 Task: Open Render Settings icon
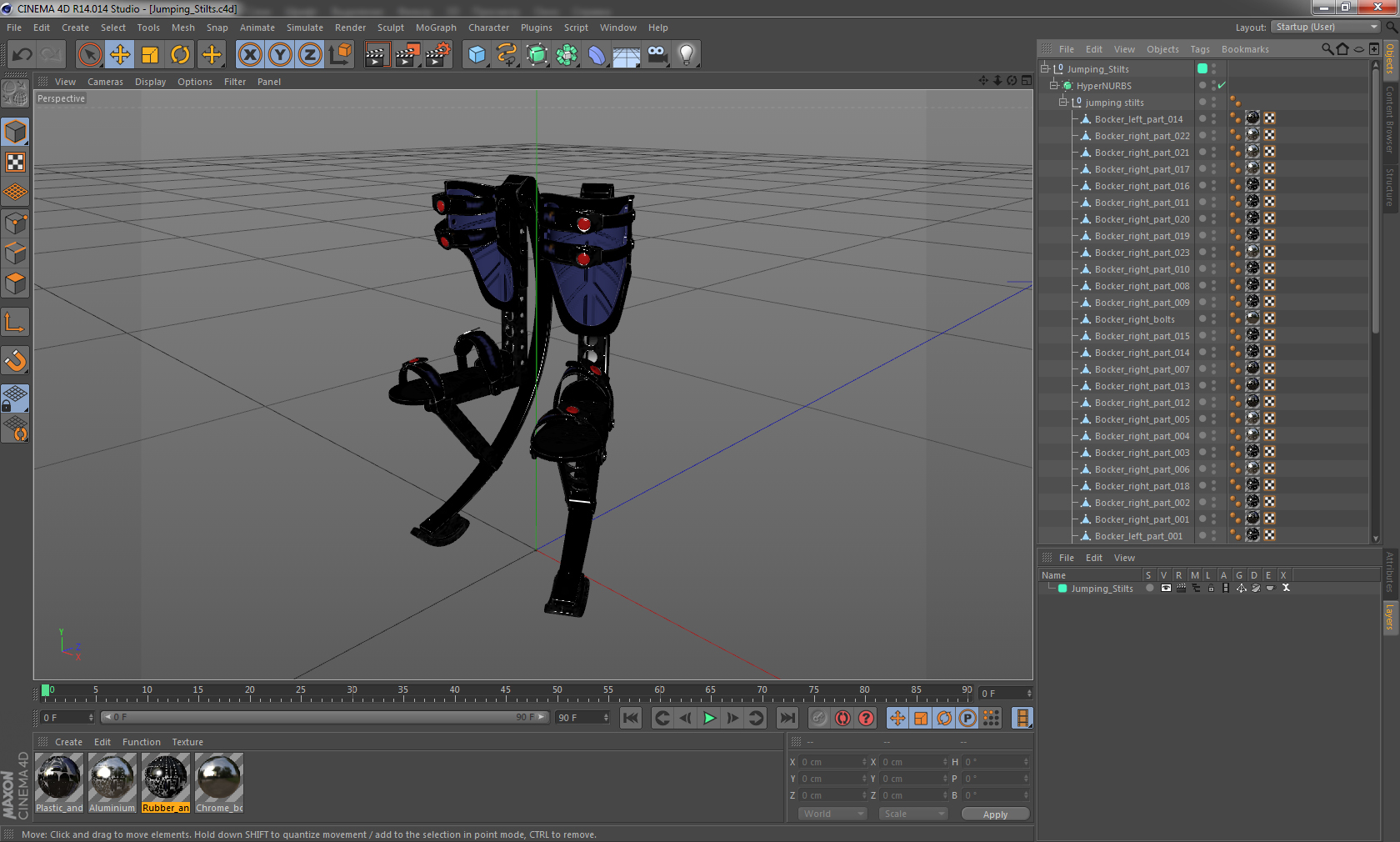[437, 55]
